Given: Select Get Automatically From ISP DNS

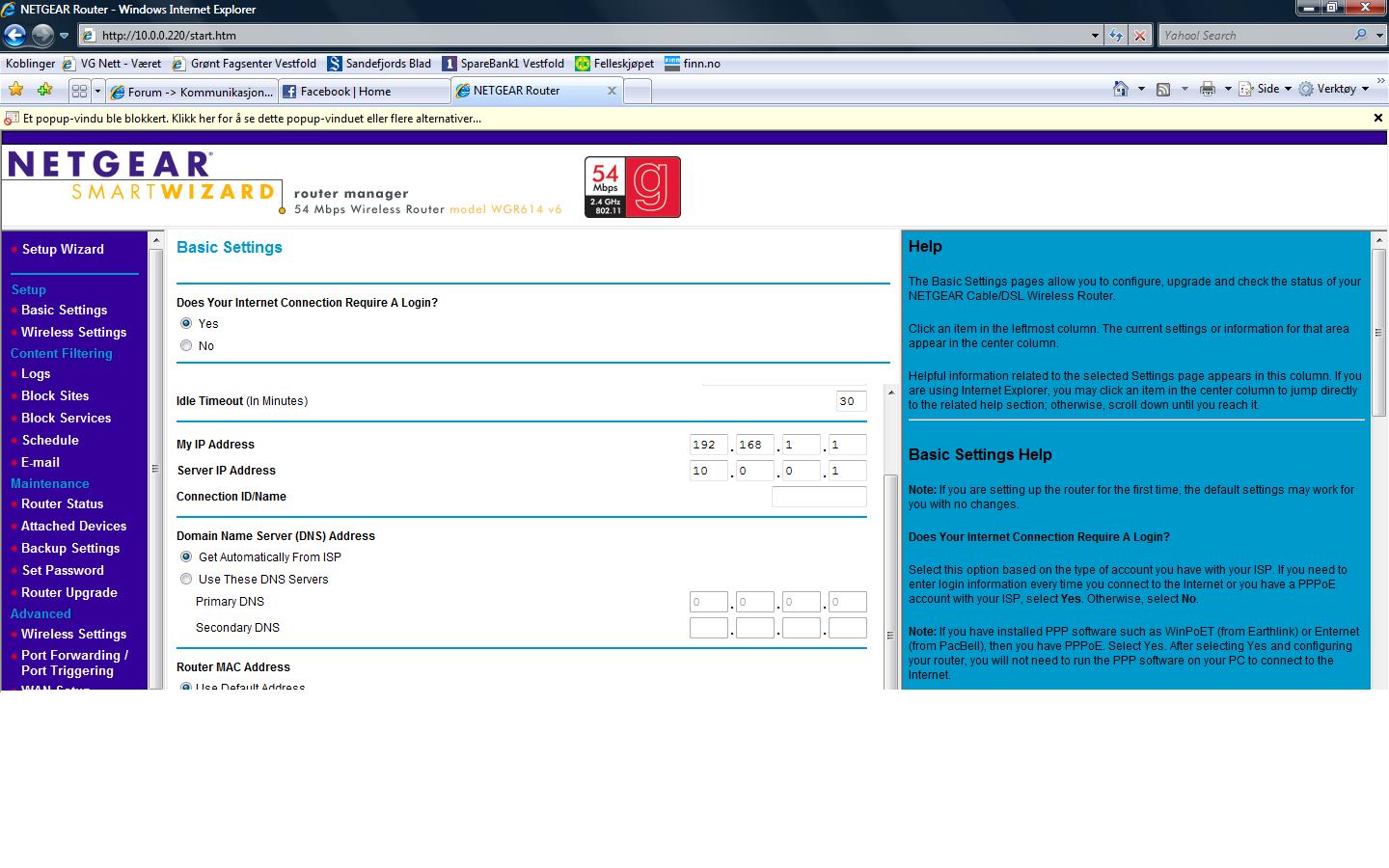Looking at the screenshot, I should point(186,556).
